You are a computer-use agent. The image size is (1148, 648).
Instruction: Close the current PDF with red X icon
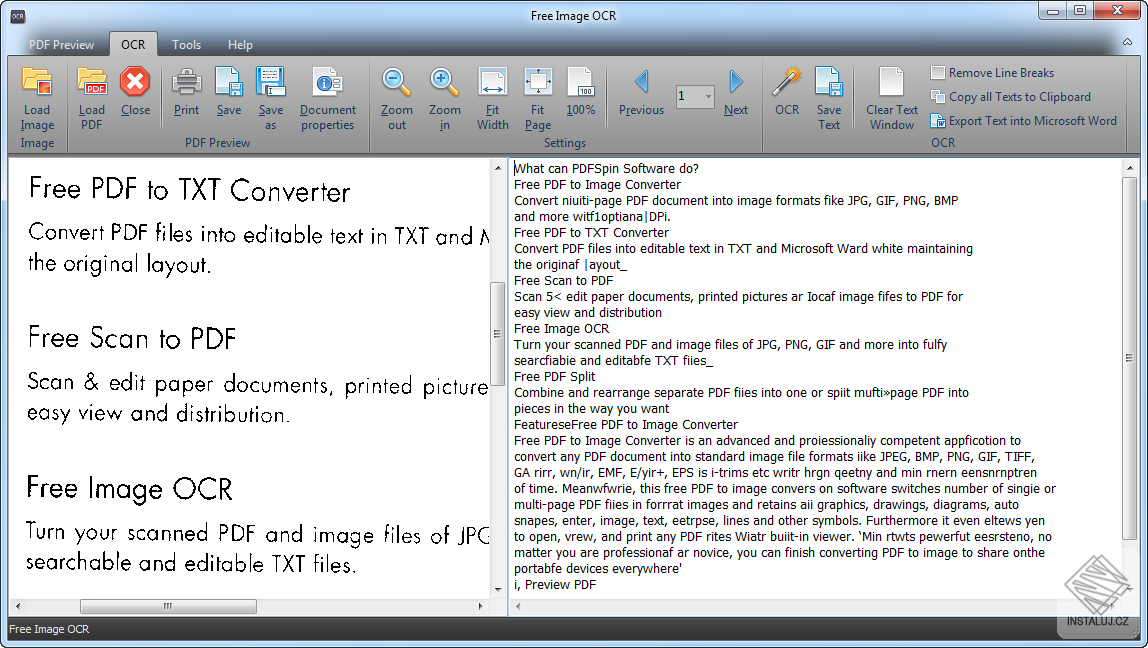click(135, 82)
